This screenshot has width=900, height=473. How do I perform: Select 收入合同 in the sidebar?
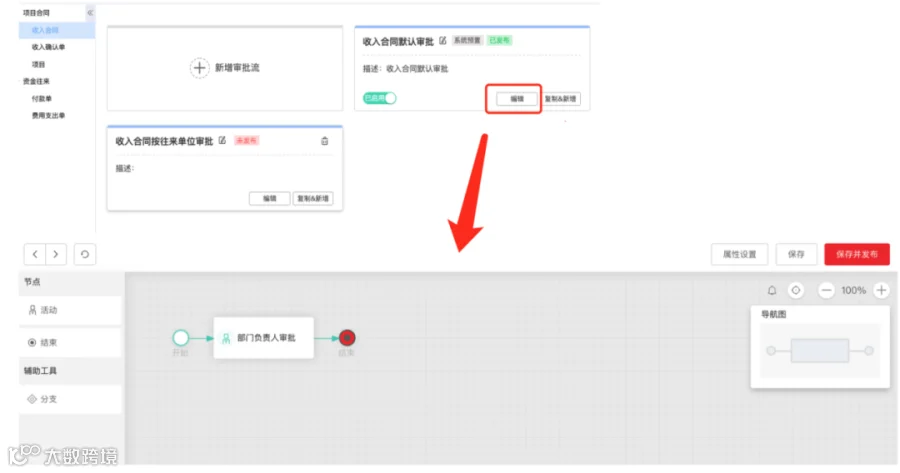click(56, 30)
